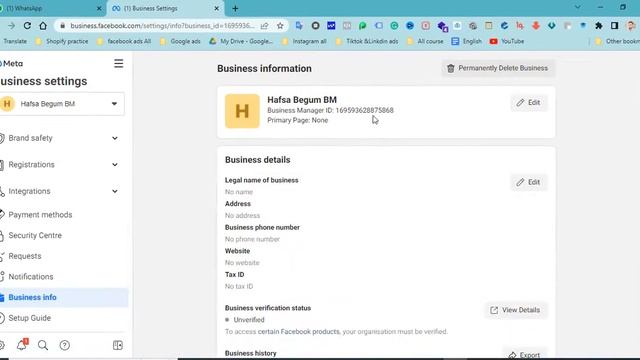Open Chrome side panel icon
The image size is (640, 360).
point(614,26)
